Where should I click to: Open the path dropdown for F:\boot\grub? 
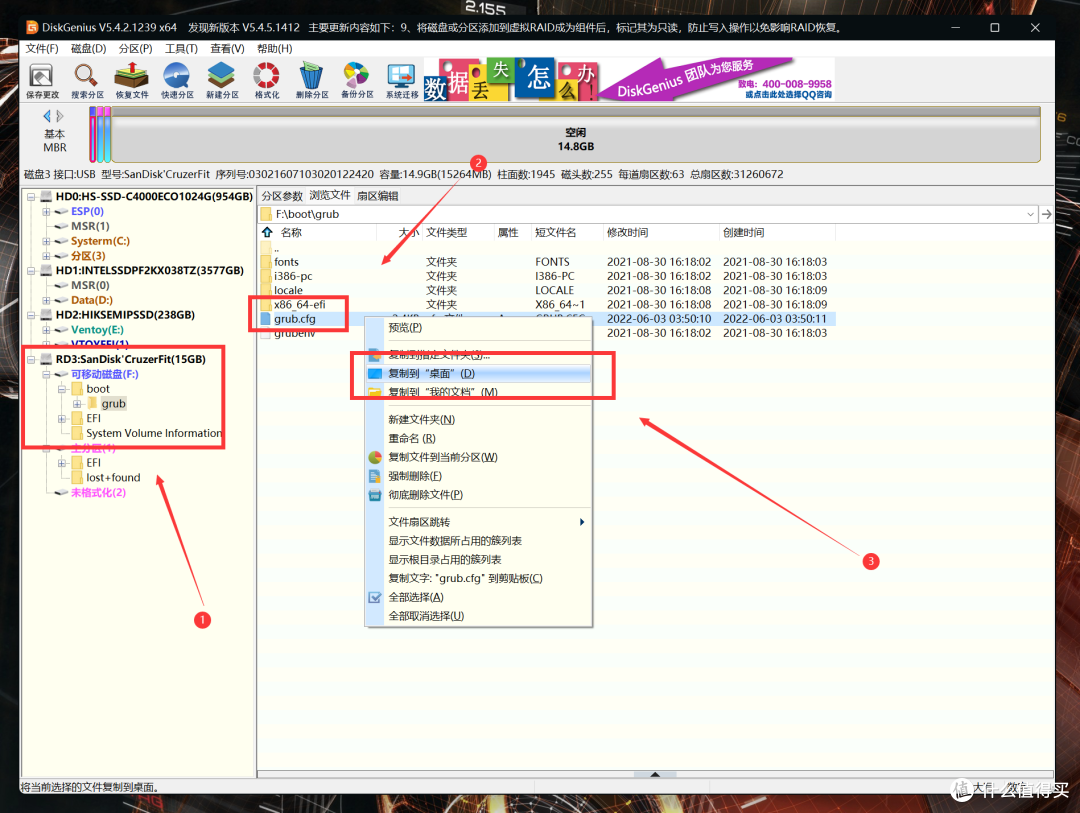1031,214
